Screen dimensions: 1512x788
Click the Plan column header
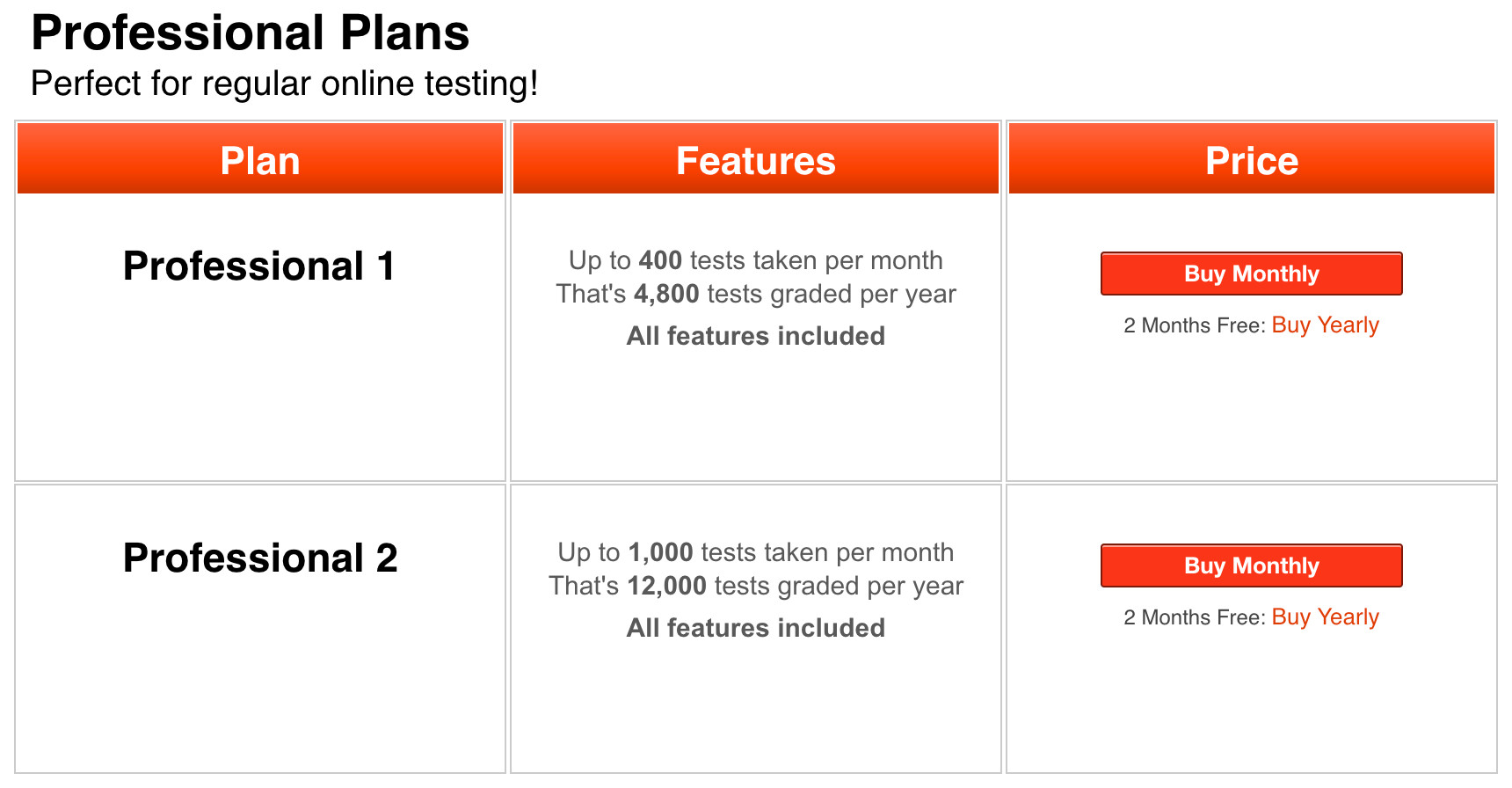pos(260,160)
